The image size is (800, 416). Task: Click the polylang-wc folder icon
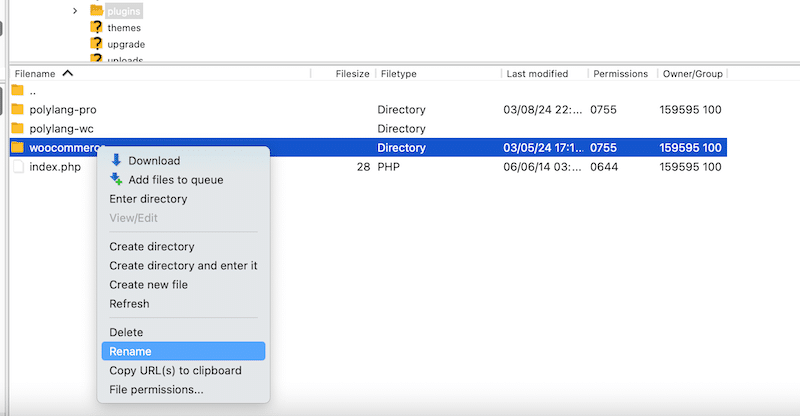point(17,128)
